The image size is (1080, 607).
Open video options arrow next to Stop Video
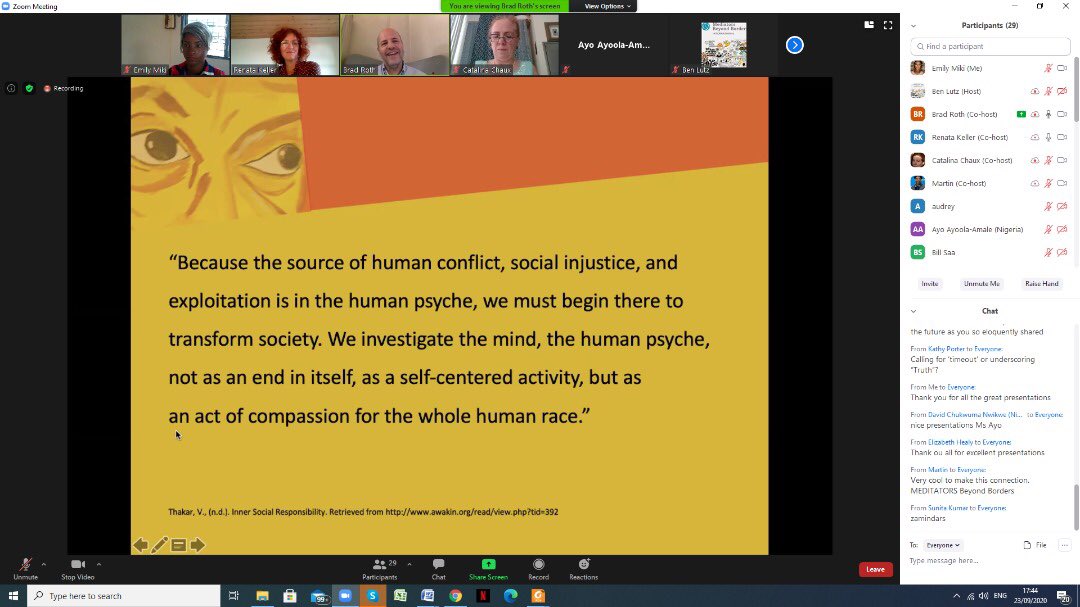coord(98,564)
